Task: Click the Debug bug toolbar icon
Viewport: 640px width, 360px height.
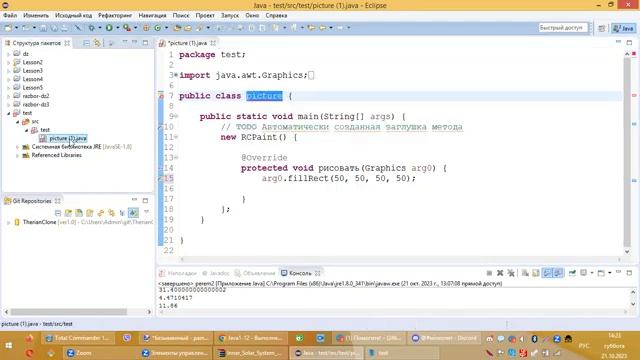Action: click(x=91, y=28)
